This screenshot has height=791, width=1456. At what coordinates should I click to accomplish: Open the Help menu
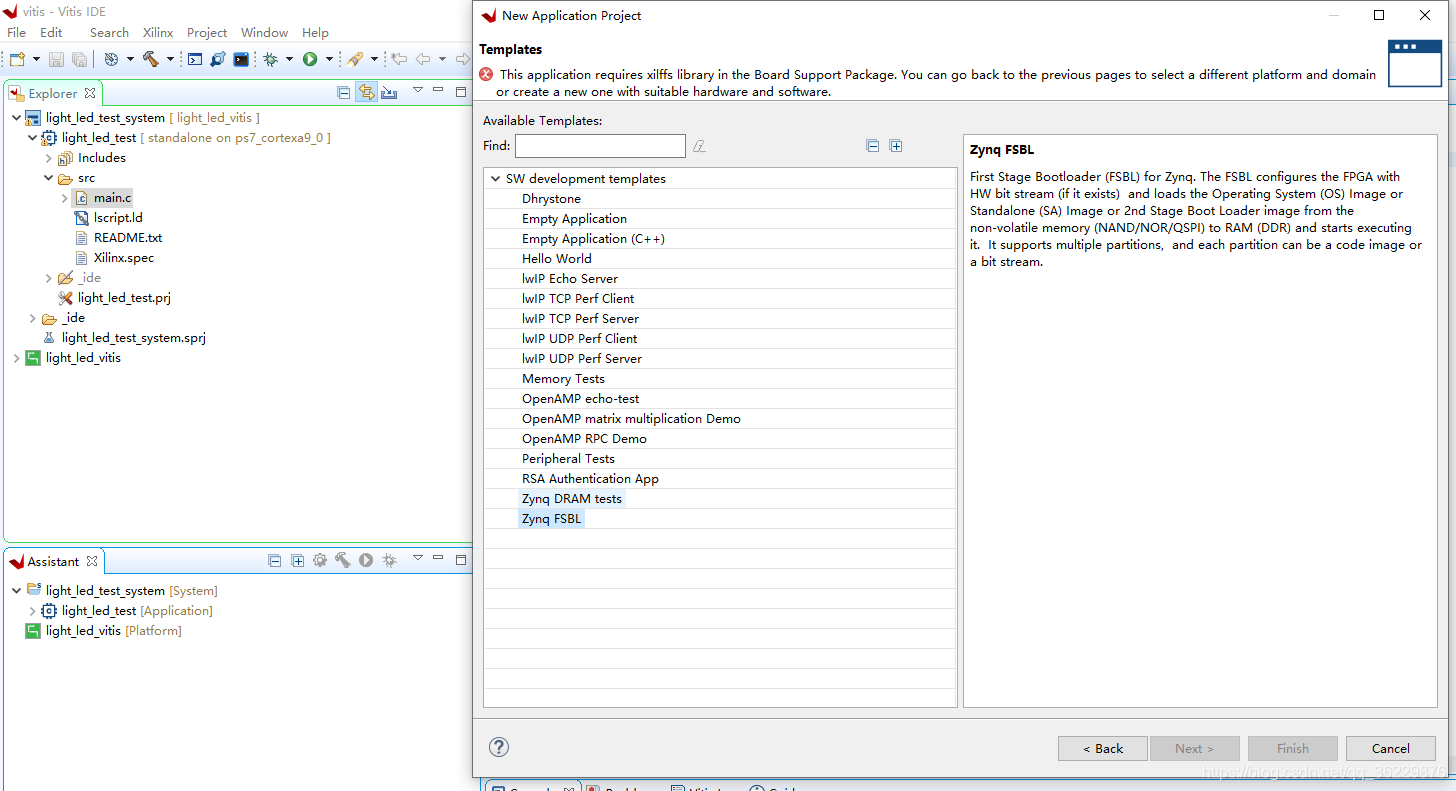tap(315, 33)
